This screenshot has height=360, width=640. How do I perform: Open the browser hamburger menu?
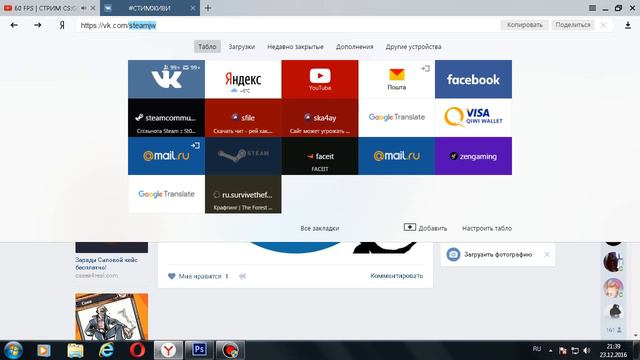pyautogui.click(x=592, y=8)
